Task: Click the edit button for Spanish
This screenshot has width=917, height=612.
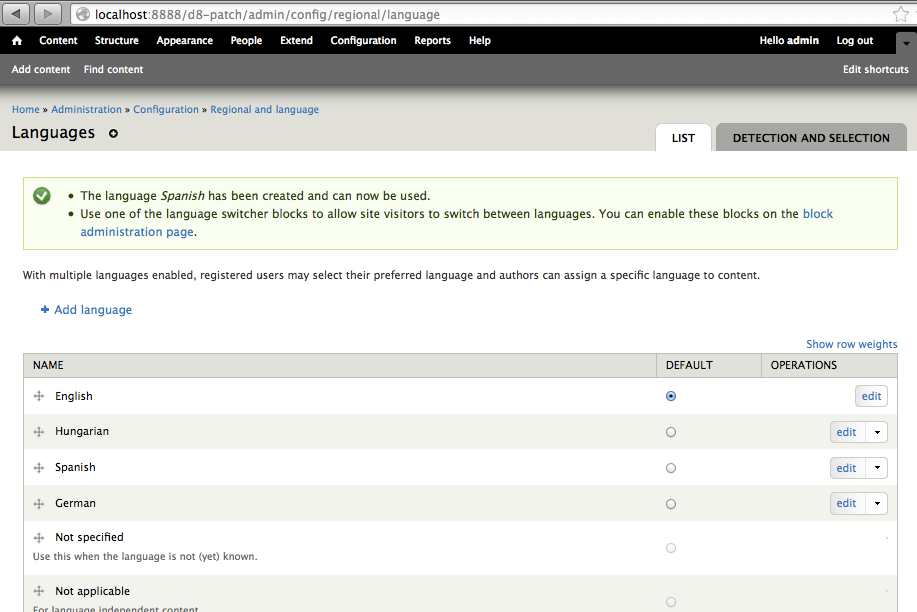Action: click(x=846, y=468)
